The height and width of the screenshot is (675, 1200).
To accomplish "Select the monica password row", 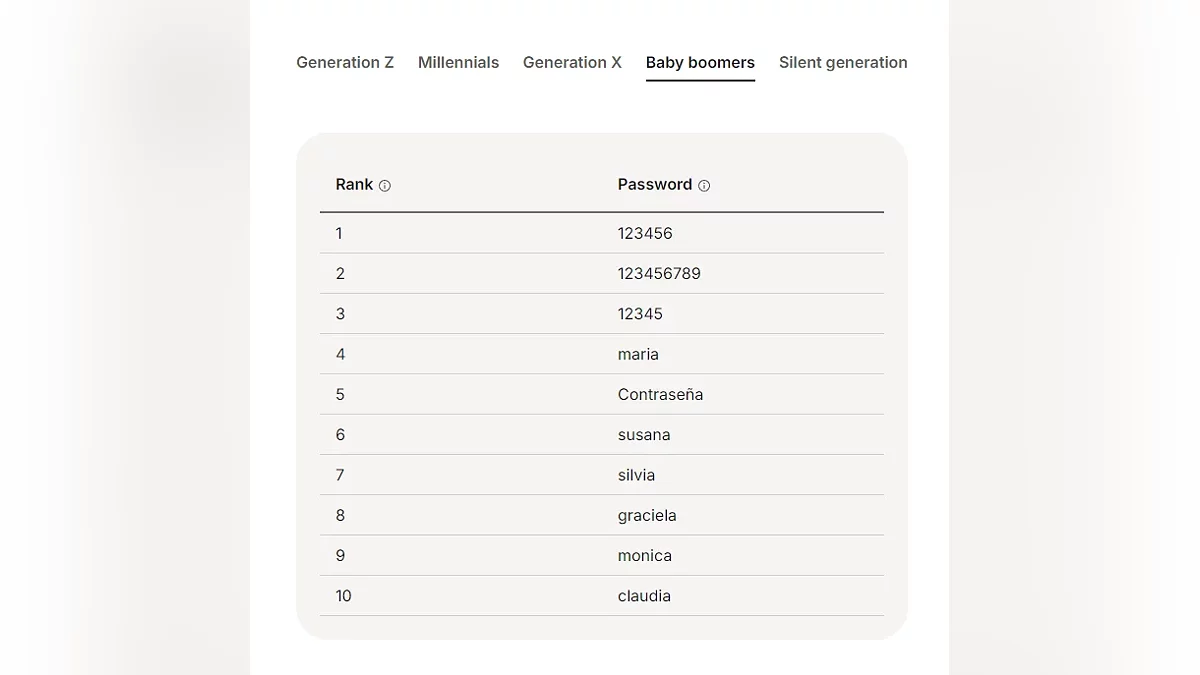I will click(x=645, y=556).
